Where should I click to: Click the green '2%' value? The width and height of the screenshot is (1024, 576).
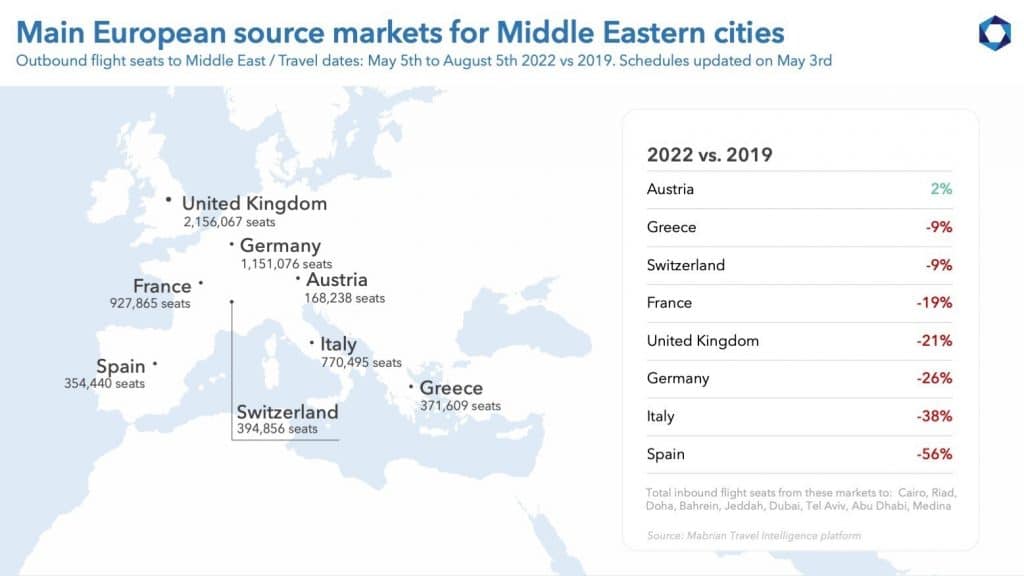coord(941,189)
